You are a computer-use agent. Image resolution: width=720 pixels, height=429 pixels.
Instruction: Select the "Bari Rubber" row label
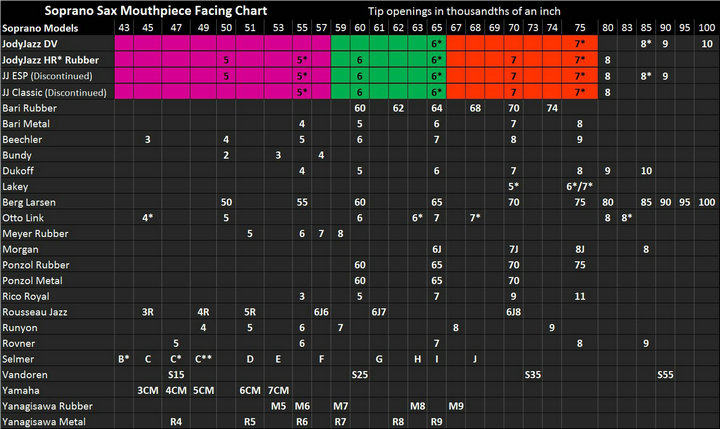pyautogui.click(x=29, y=108)
